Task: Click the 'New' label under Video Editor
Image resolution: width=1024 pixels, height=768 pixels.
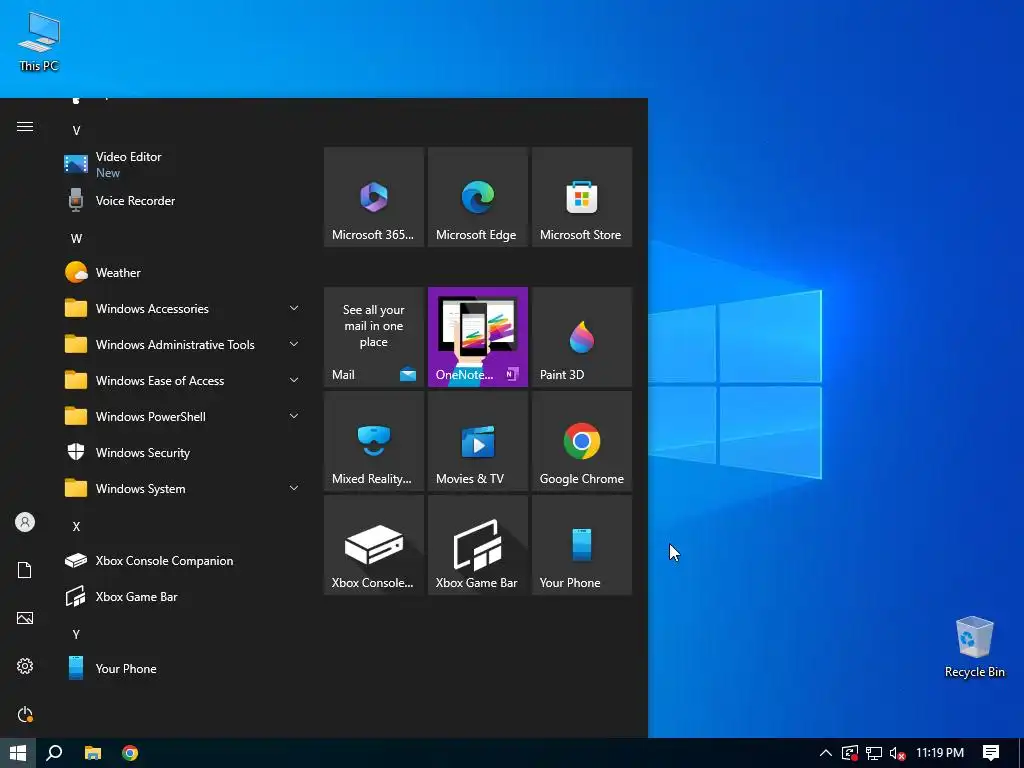Action: tap(108, 173)
